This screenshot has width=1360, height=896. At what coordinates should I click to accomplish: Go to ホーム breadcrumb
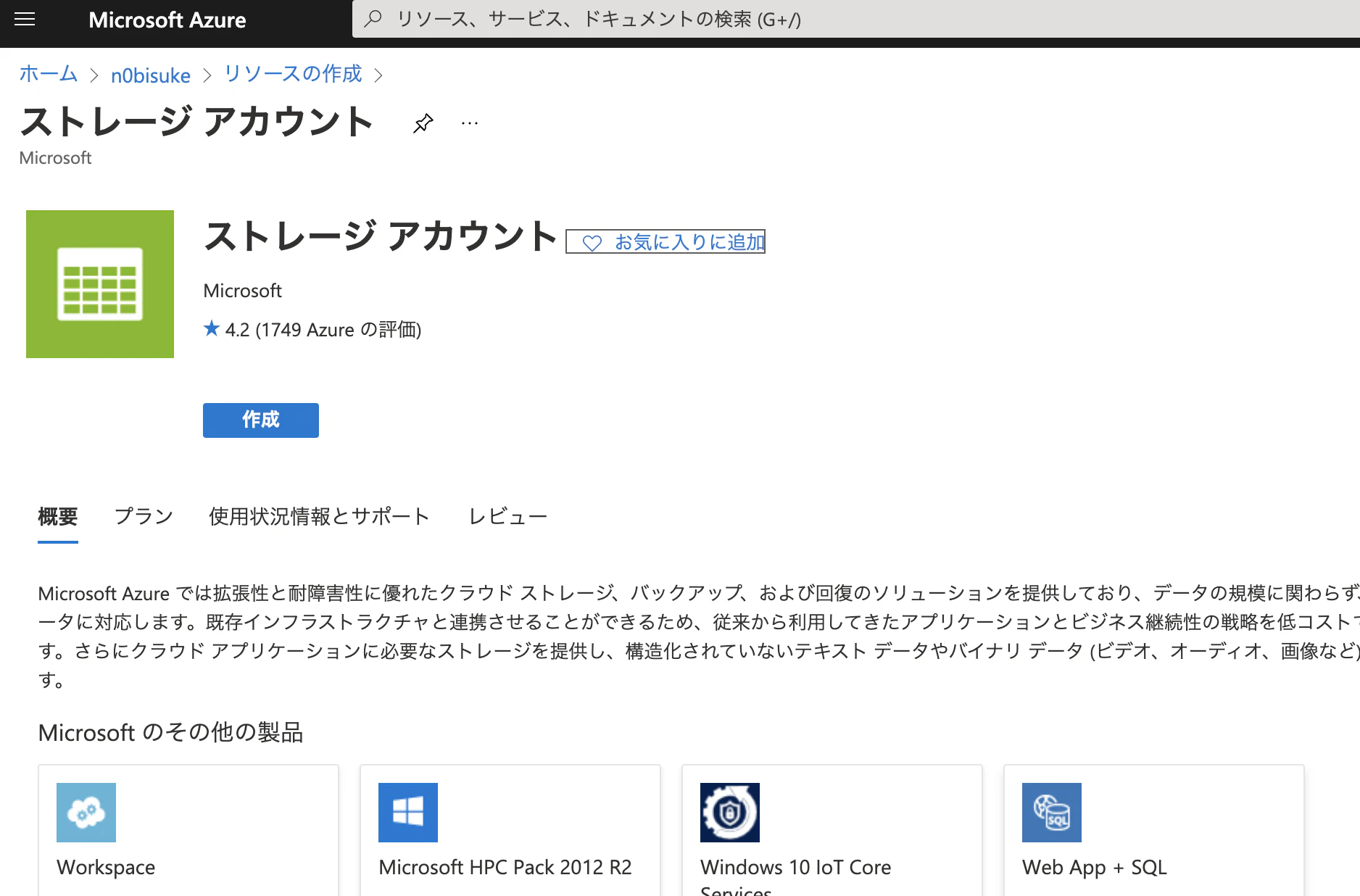(48, 74)
